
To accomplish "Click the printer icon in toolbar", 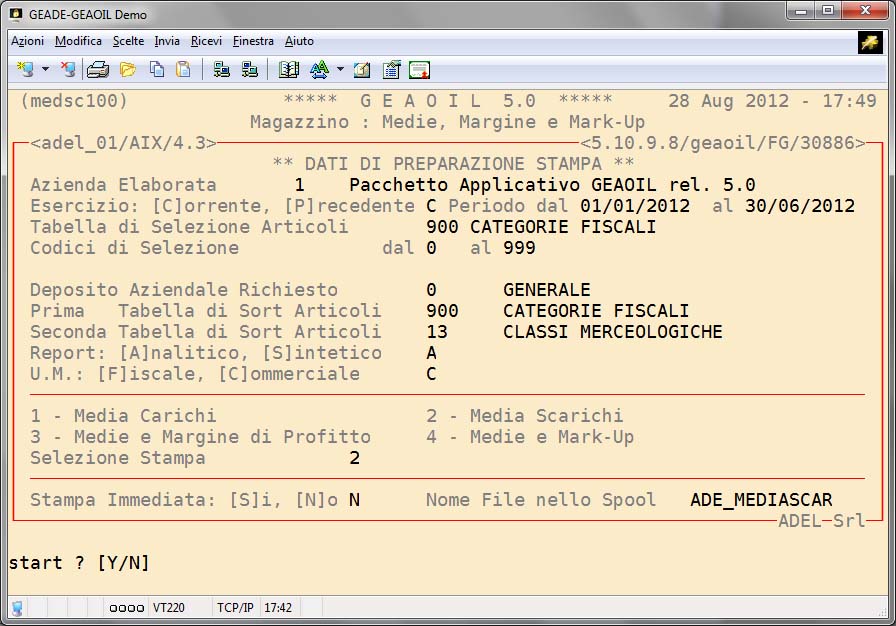I will click(x=98, y=70).
